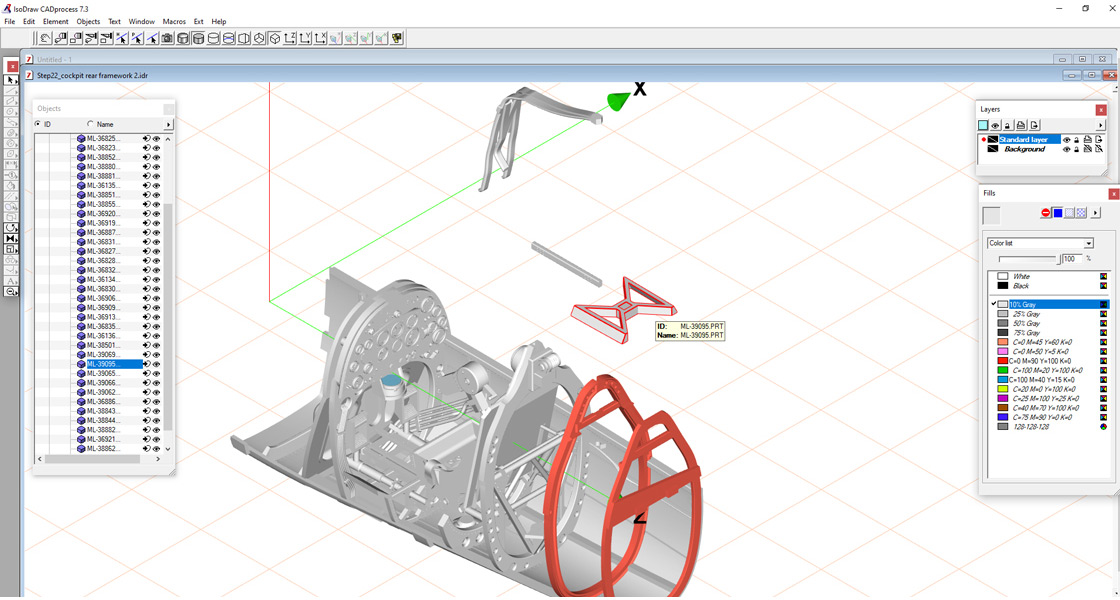Screen dimensions: 1120x600
Task: Select the Text tool in the left toolbox
Action: coord(11,281)
